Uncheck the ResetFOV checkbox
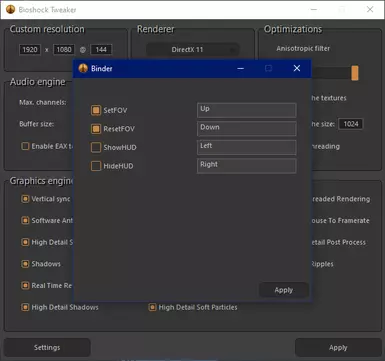 (x=96, y=129)
